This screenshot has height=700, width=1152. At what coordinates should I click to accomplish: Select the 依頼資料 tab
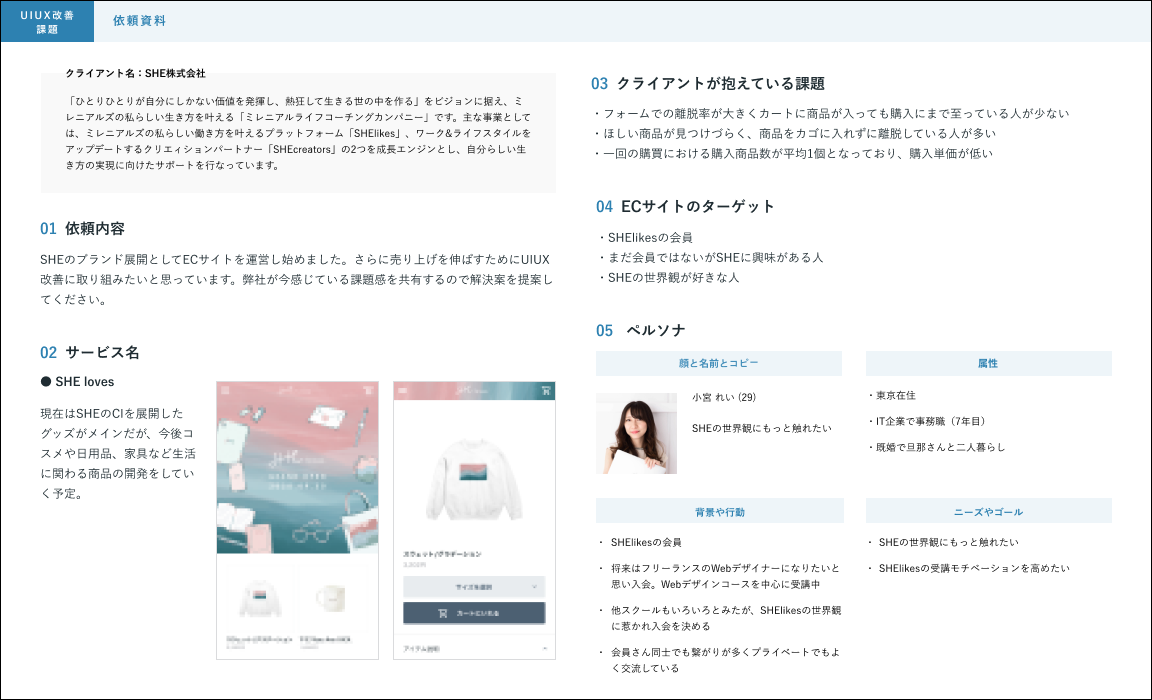click(x=139, y=21)
